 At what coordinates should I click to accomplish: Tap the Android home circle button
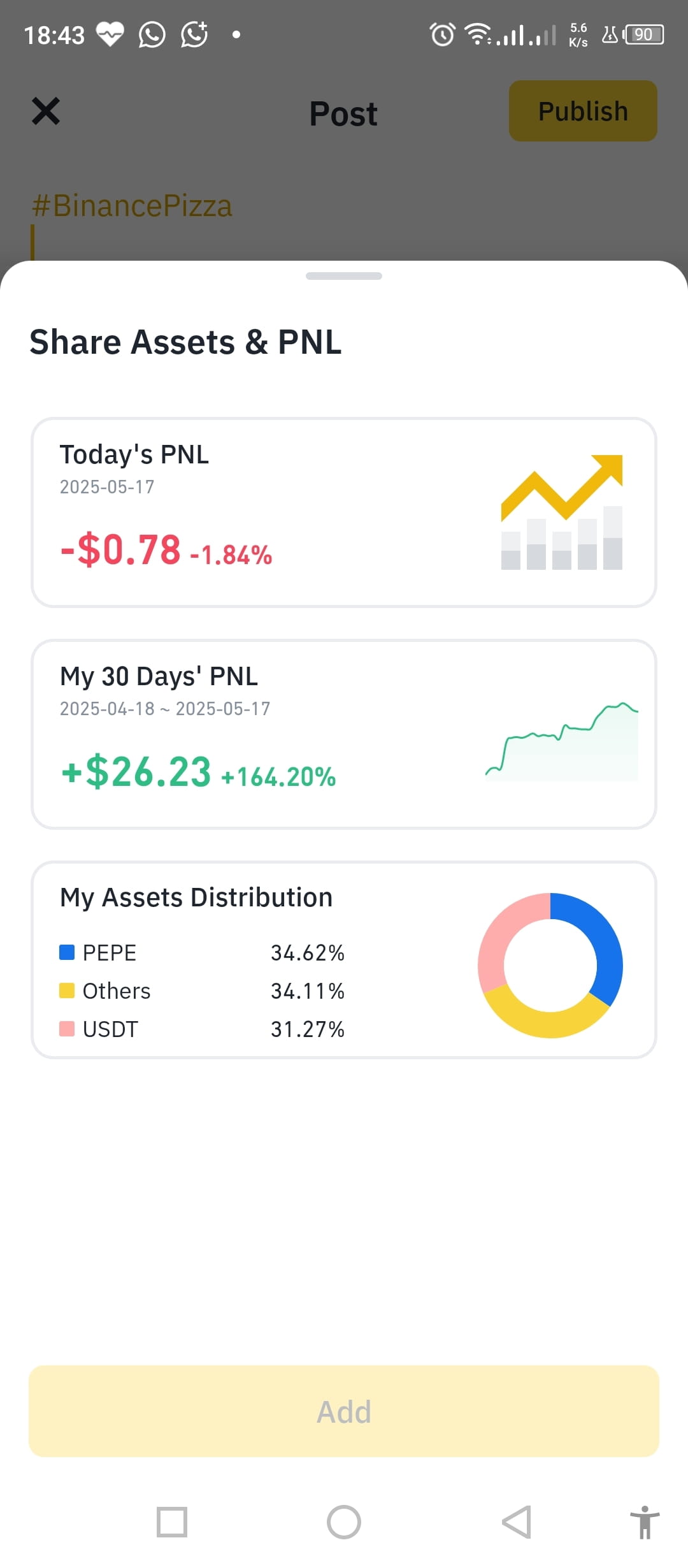tap(344, 1522)
